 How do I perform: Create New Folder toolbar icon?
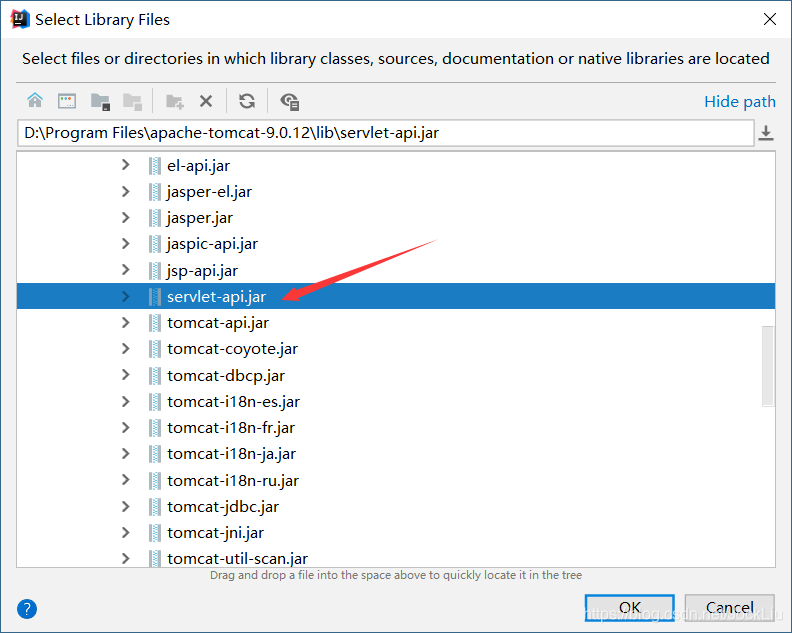pos(175,102)
